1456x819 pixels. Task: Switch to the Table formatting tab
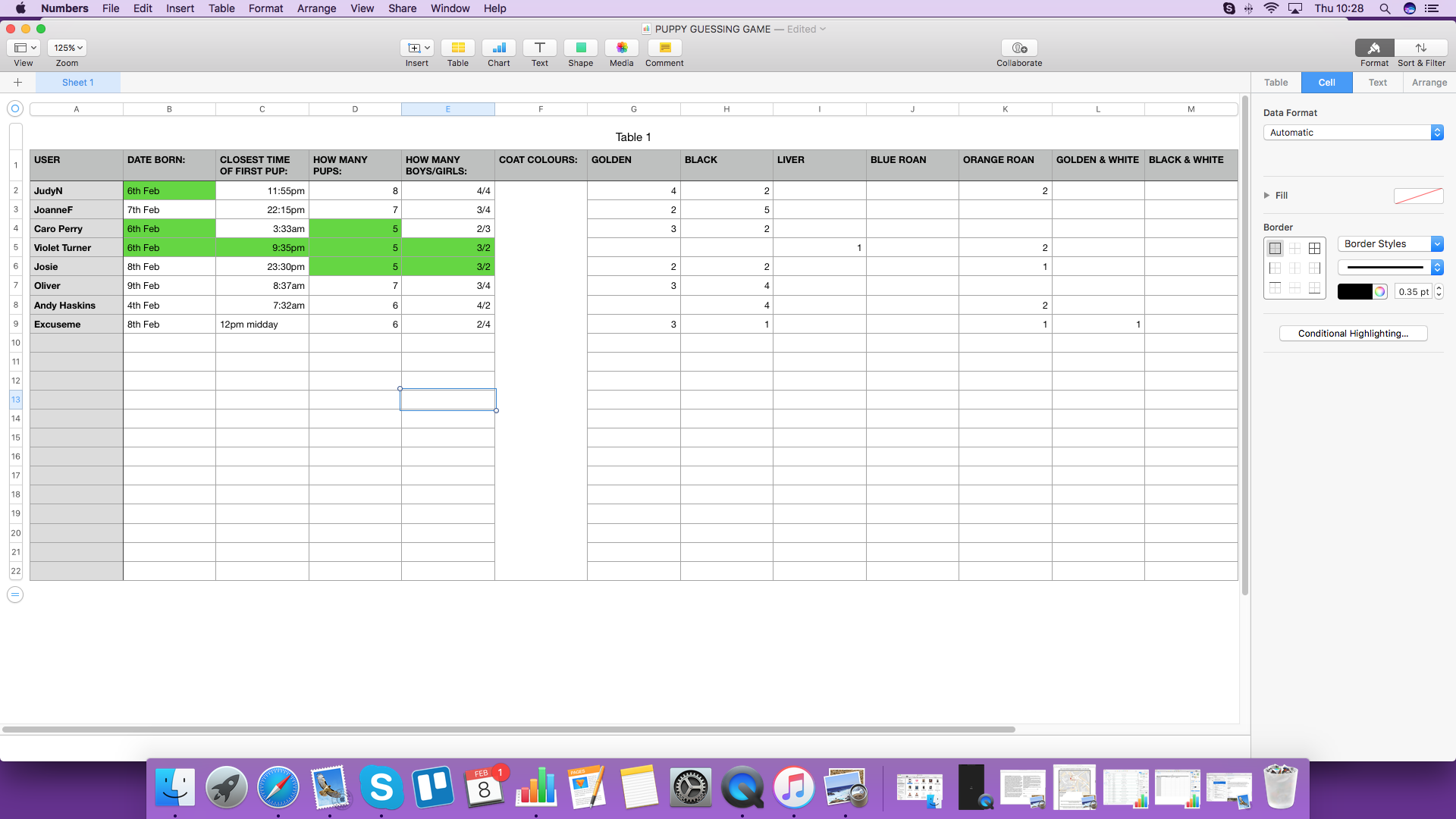pyautogui.click(x=1276, y=82)
